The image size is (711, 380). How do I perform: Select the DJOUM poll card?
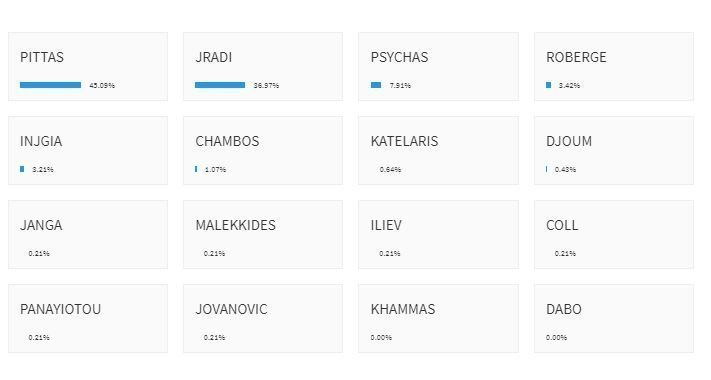[x=614, y=151]
